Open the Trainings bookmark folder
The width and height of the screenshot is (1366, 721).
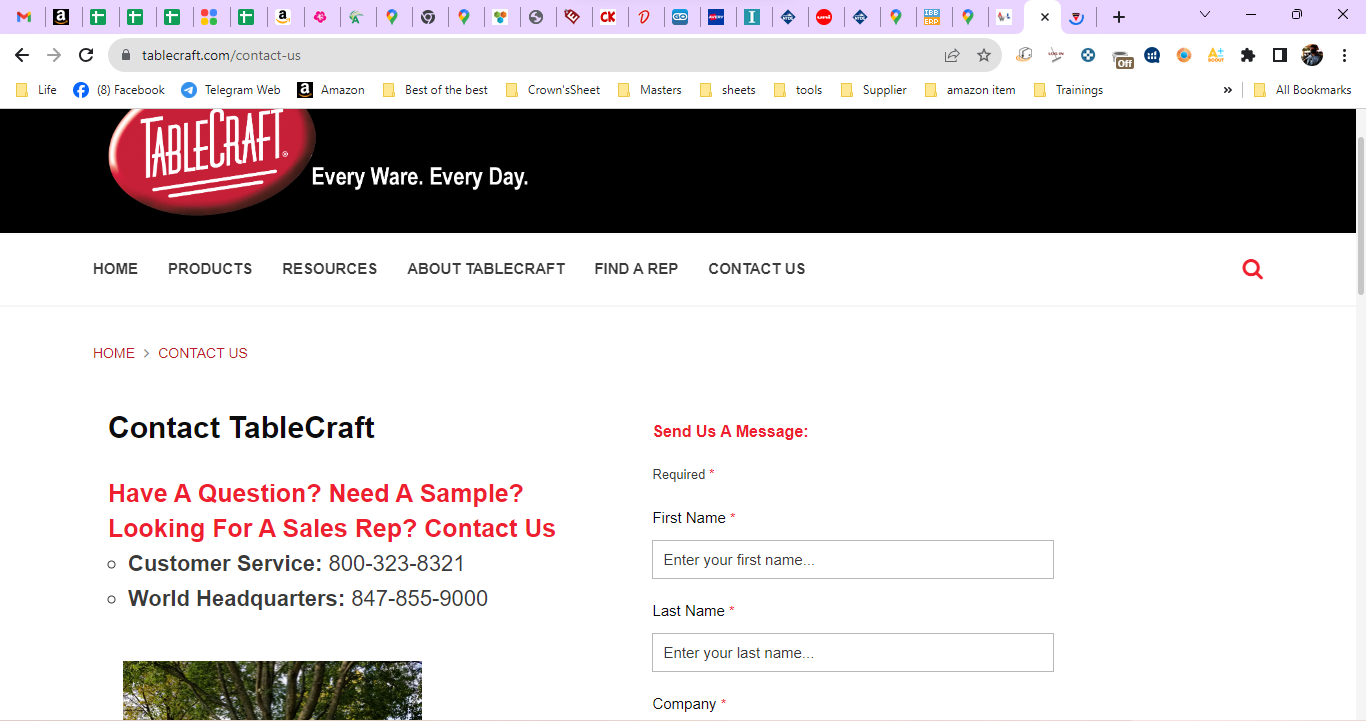click(x=1068, y=90)
